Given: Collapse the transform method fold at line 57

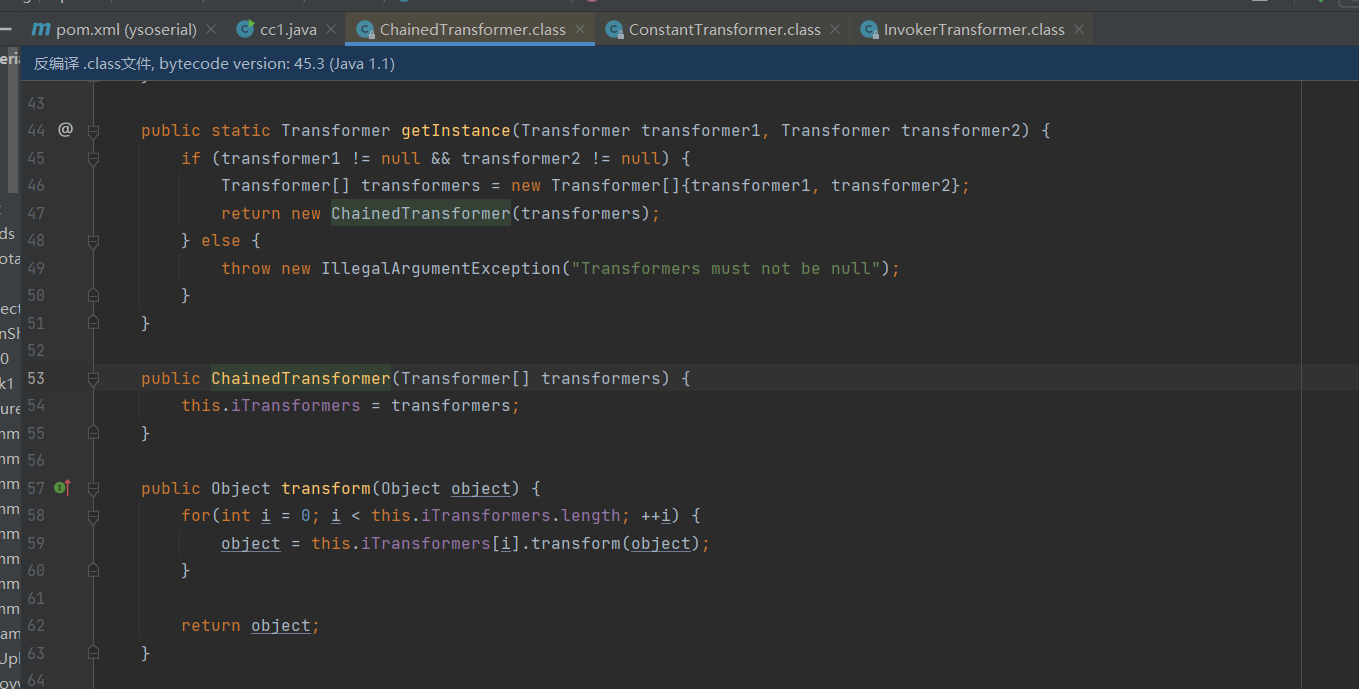Looking at the screenshot, I should (93, 488).
